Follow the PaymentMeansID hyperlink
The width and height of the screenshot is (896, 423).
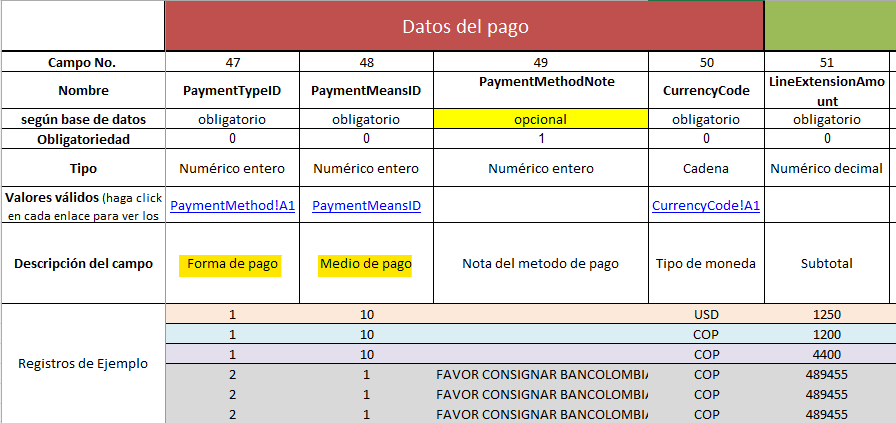pyautogui.click(x=366, y=206)
